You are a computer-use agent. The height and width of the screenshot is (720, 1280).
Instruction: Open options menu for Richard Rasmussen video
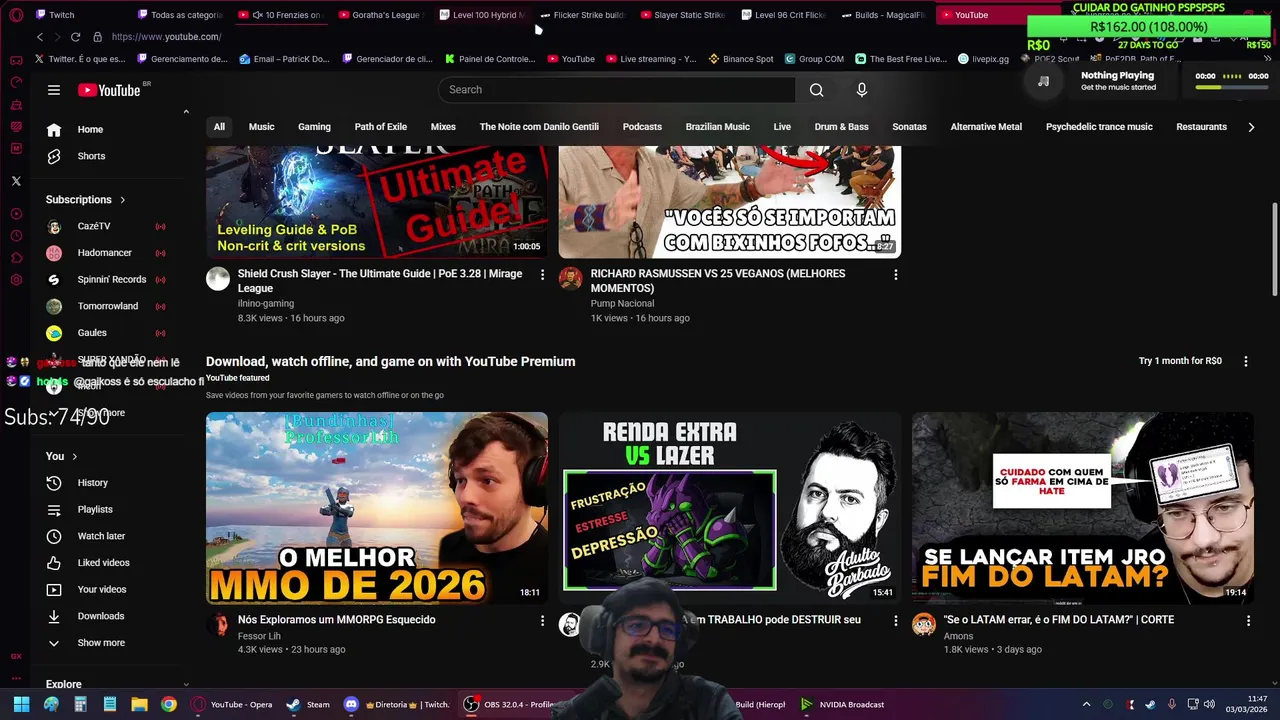[x=895, y=274]
